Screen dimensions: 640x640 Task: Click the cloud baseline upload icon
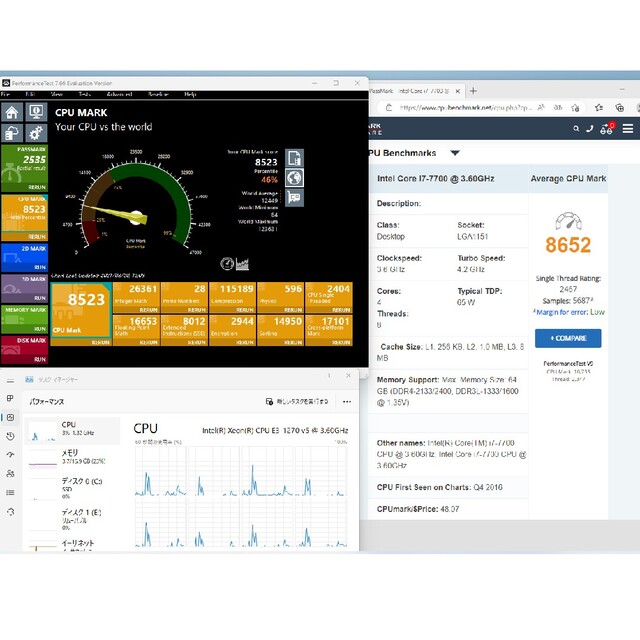pos(12,133)
